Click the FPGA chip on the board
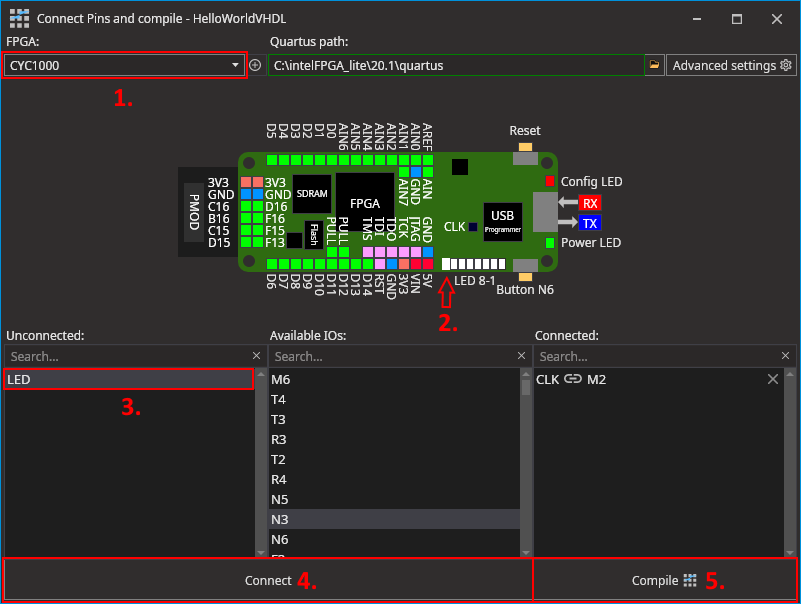 [x=365, y=203]
